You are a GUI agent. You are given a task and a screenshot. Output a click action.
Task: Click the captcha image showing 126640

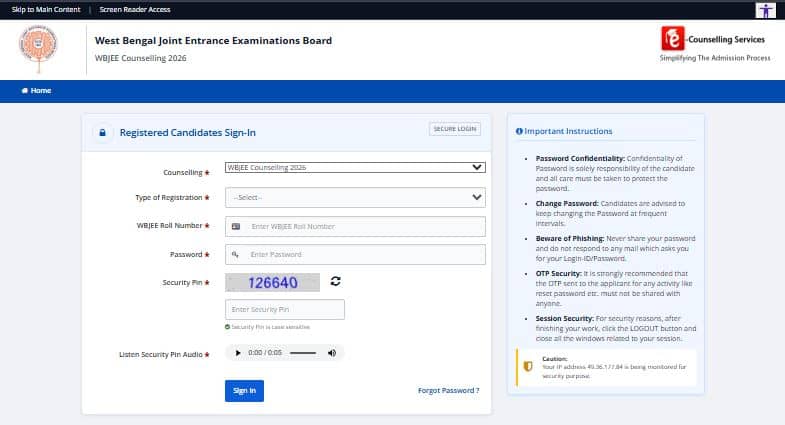coord(272,282)
